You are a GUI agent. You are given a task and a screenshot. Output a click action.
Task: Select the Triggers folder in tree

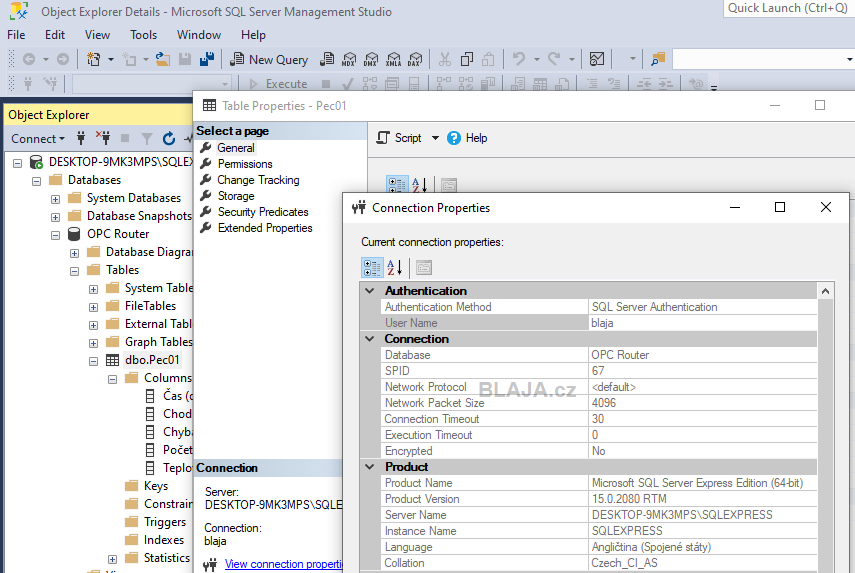click(x=165, y=522)
